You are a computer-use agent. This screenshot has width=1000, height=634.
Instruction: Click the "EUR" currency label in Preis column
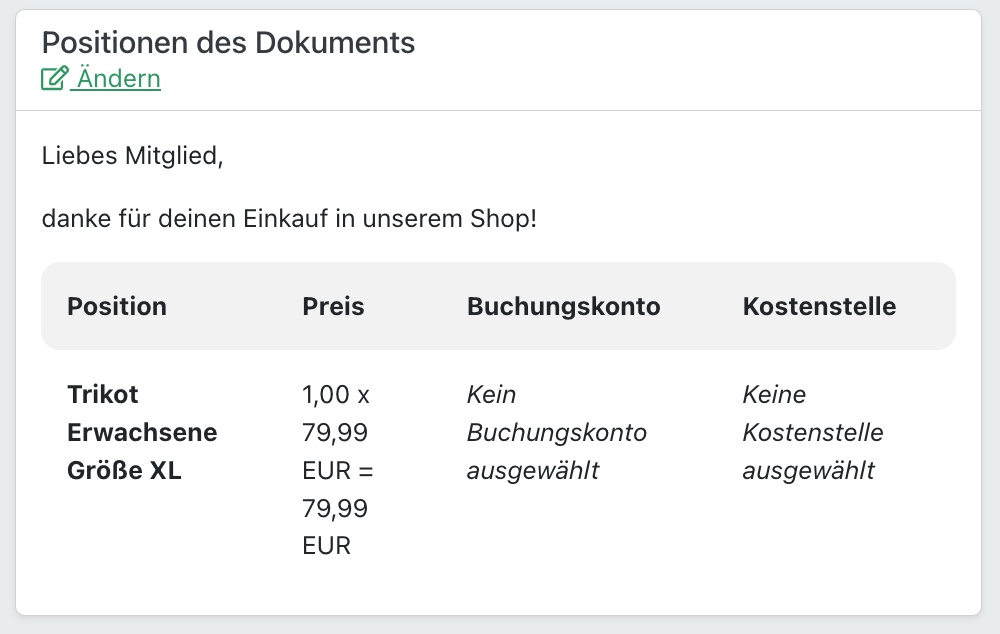coord(325,546)
